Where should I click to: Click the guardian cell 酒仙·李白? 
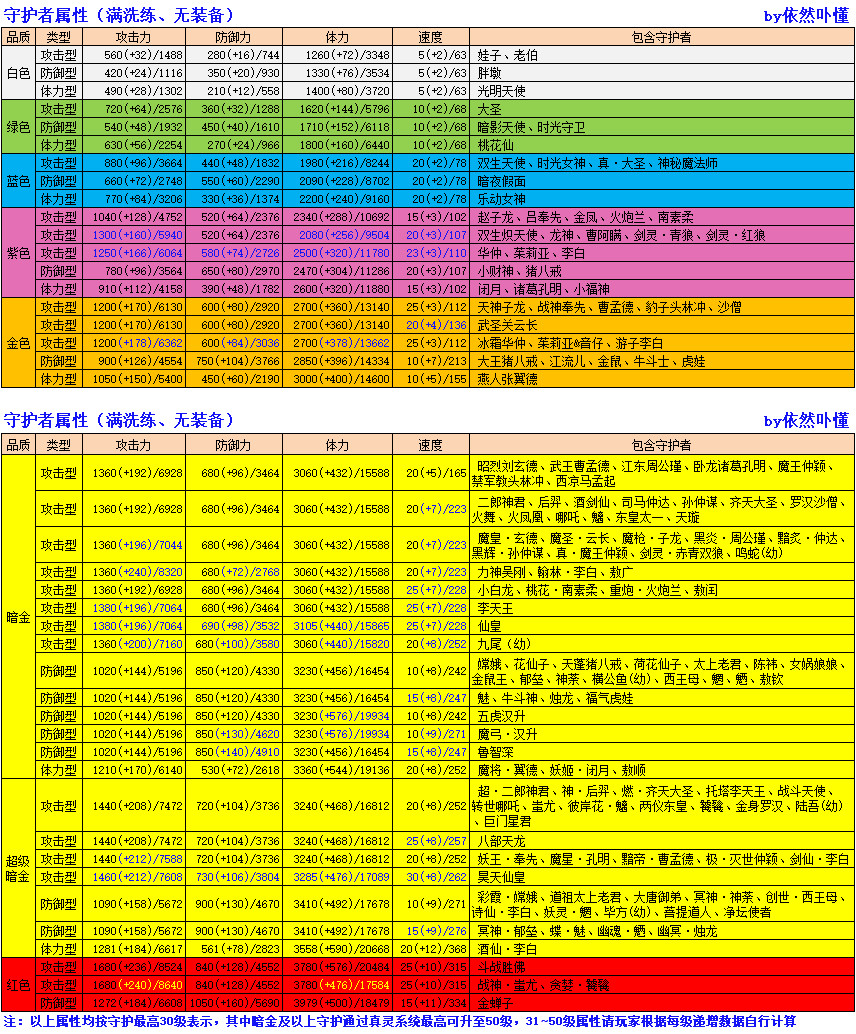click(x=661, y=949)
